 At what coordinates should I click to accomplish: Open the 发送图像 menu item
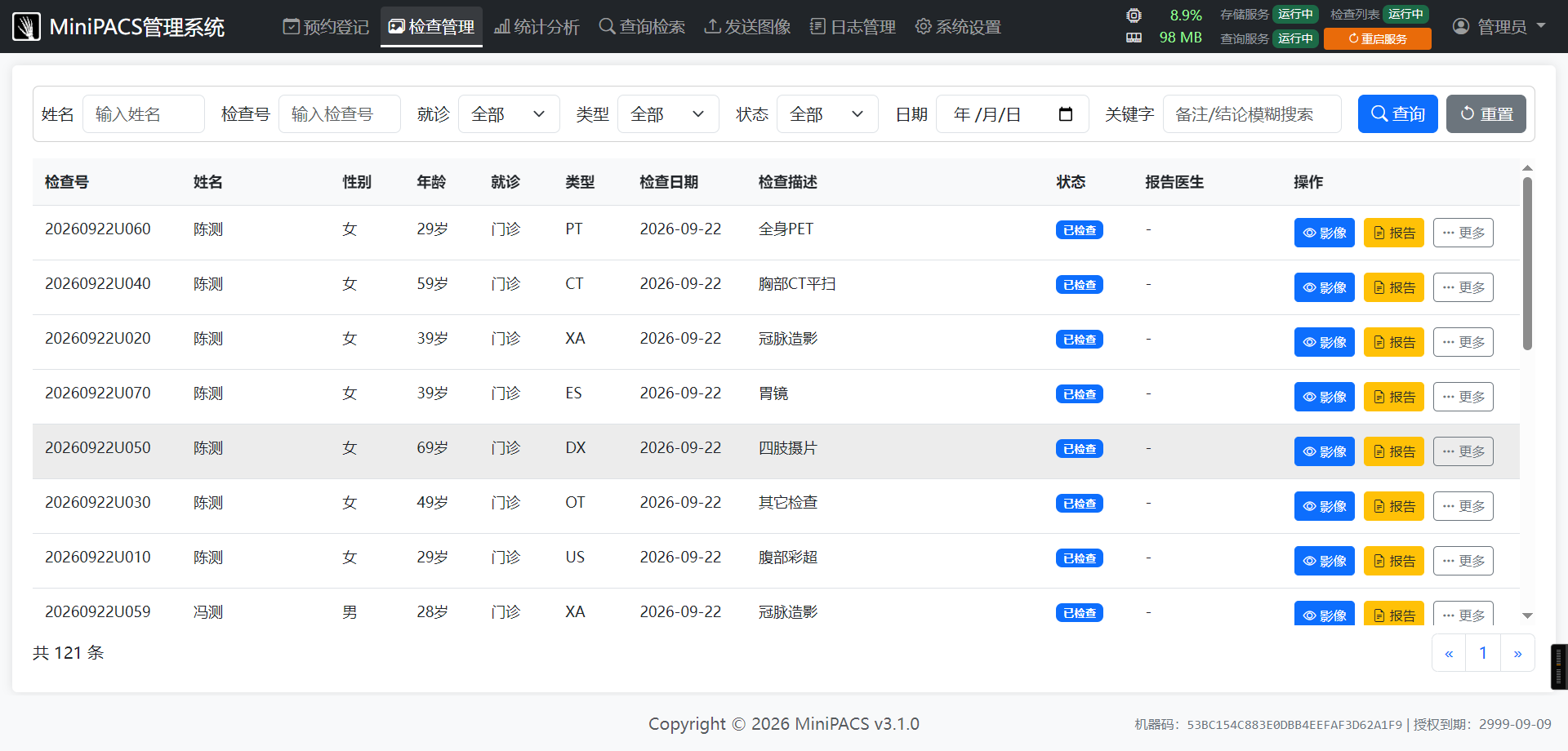tap(747, 27)
